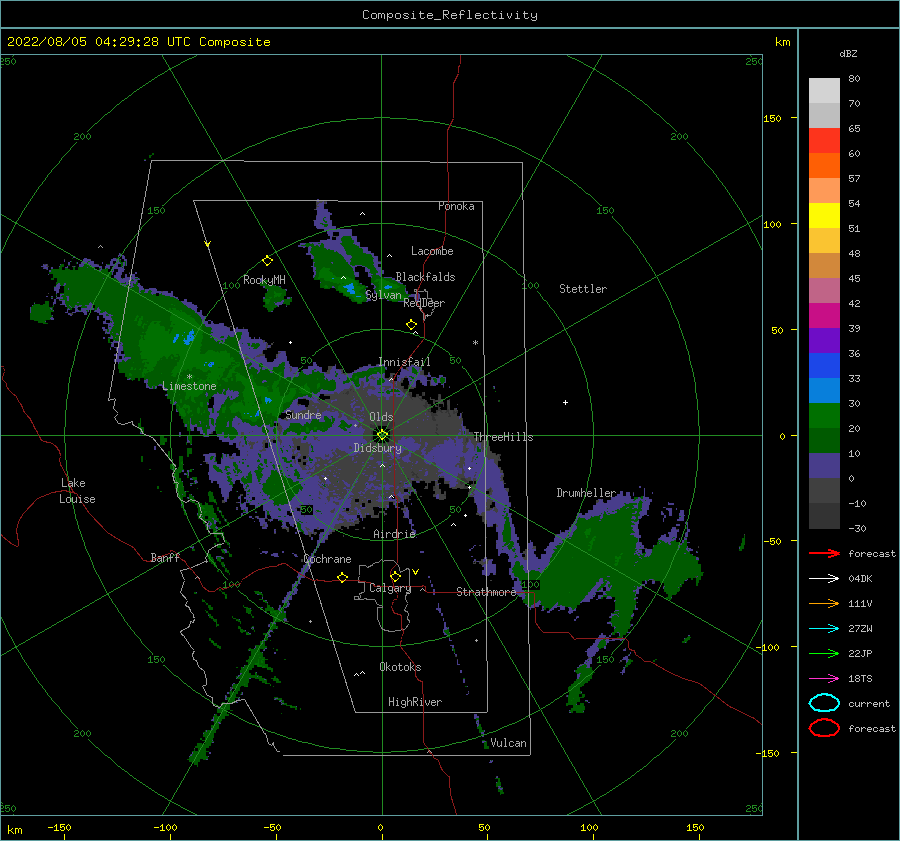Image resolution: width=900 pixels, height=841 pixels.
Task: Click the Calgary city label
Action: click(x=390, y=588)
